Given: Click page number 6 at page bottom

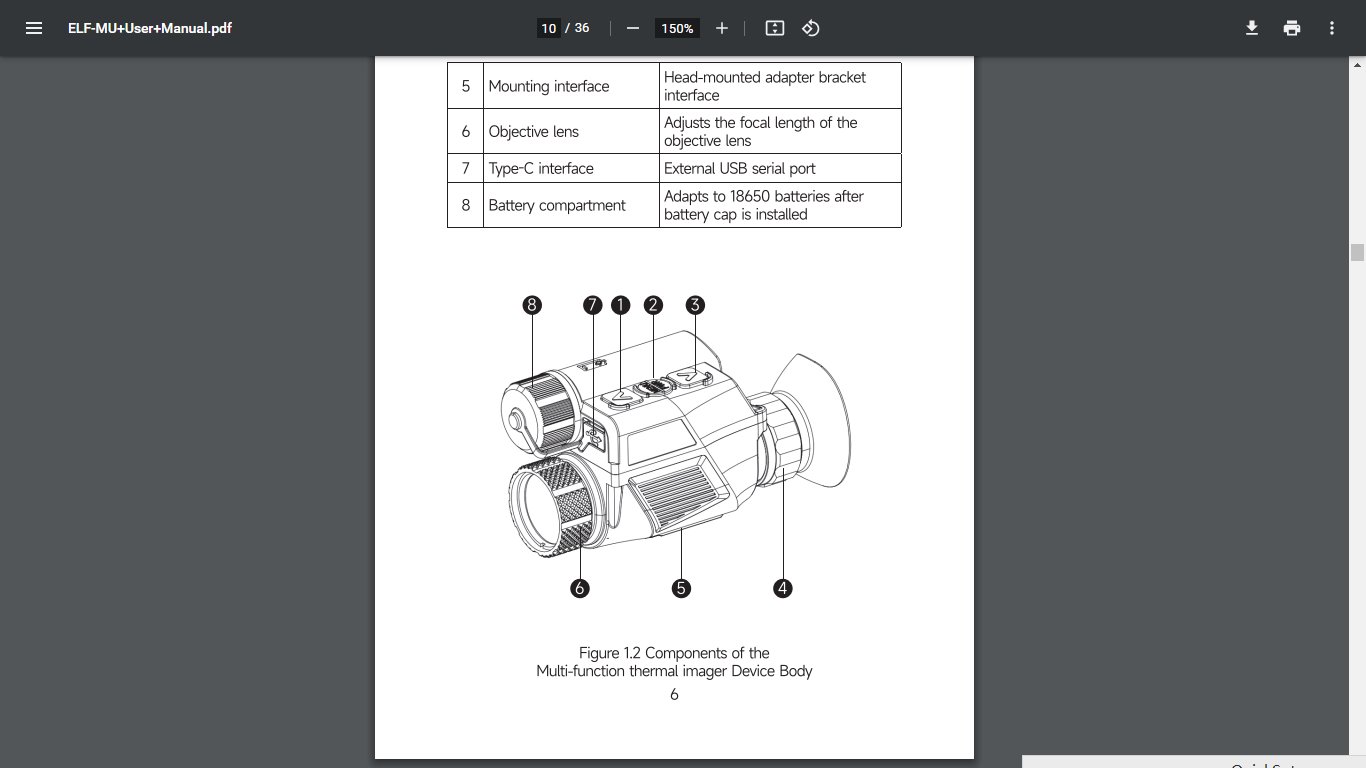Looking at the screenshot, I should 674,694.
